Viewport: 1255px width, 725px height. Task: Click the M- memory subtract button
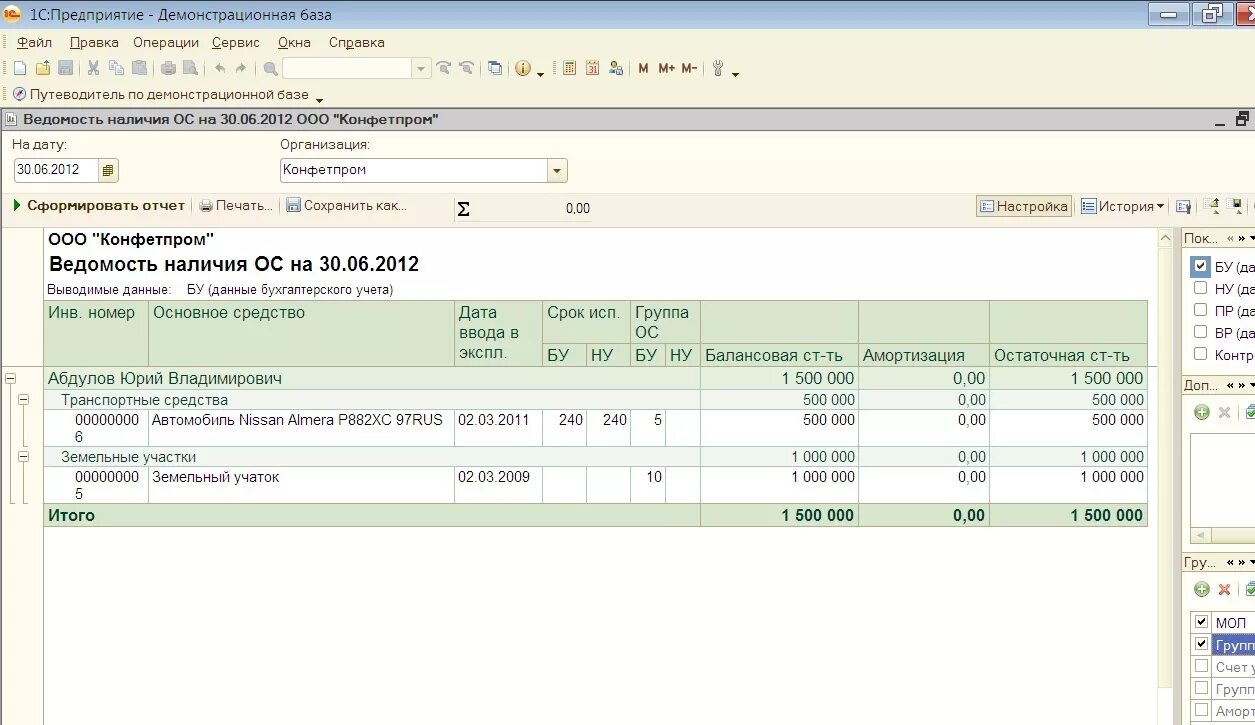click(x=689, y=69)
